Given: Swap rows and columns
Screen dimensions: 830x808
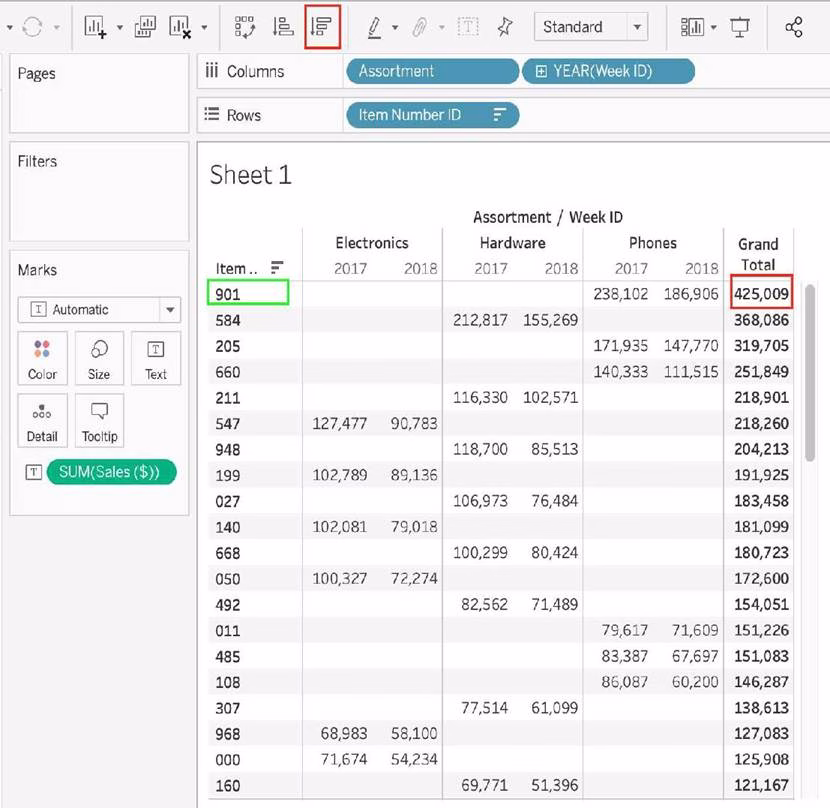Looking at the screenshot, I should pyautogui.click(x=244, y=27).
